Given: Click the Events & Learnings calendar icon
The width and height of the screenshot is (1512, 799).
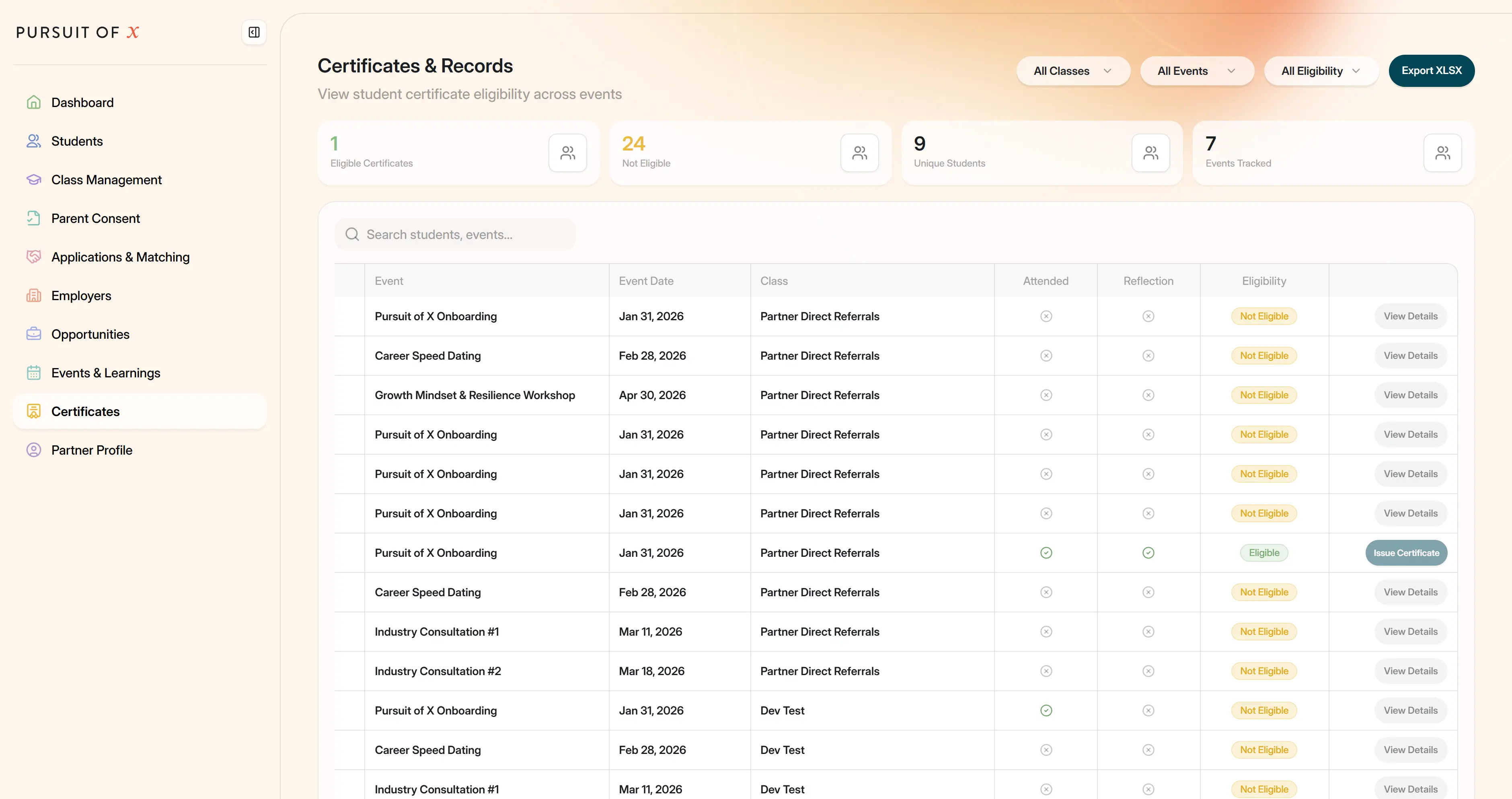Looking at the screenshot, I should click(34, 373).
